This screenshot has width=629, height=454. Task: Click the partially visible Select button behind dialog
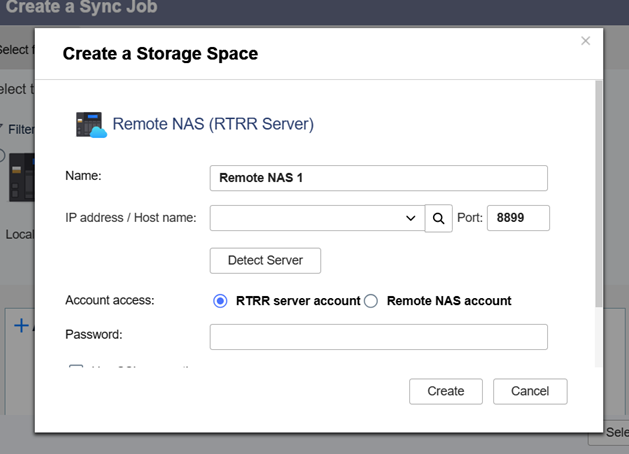click(616, 433)
